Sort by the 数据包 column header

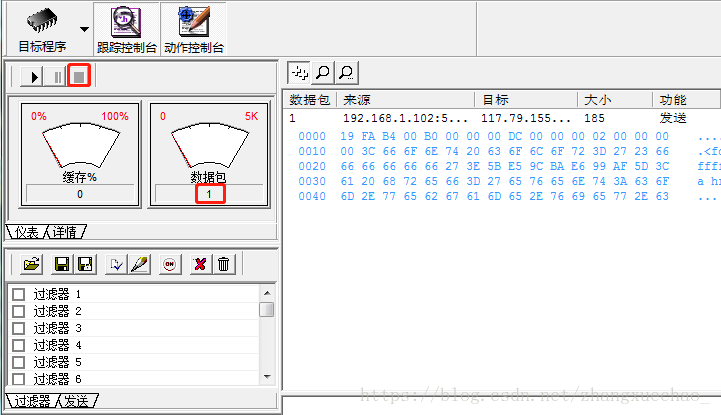point(310,100)
